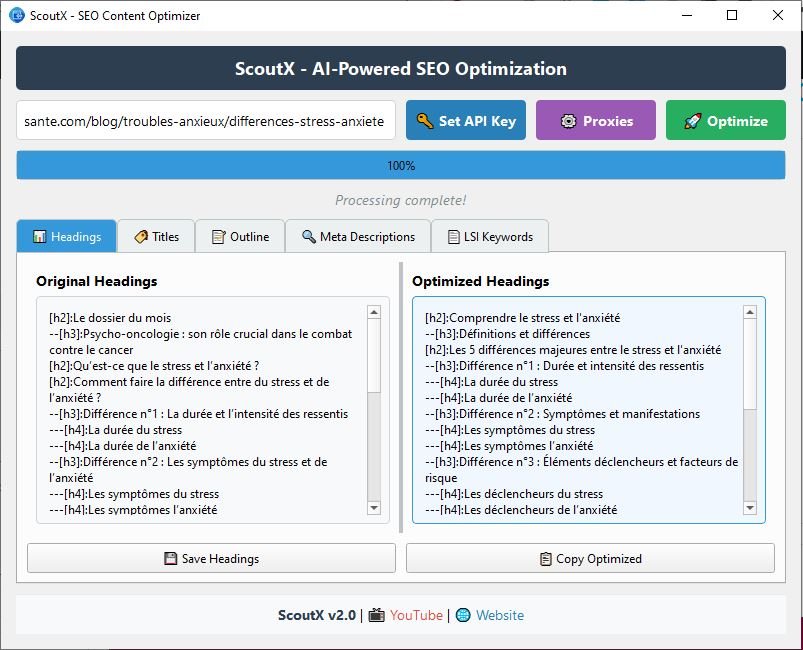This screenshot has height=650, width=803.
Task: Click '[h2]:Qu'est-ce que le stress et l'anxiété ?' line
Action: click(154, 366)
